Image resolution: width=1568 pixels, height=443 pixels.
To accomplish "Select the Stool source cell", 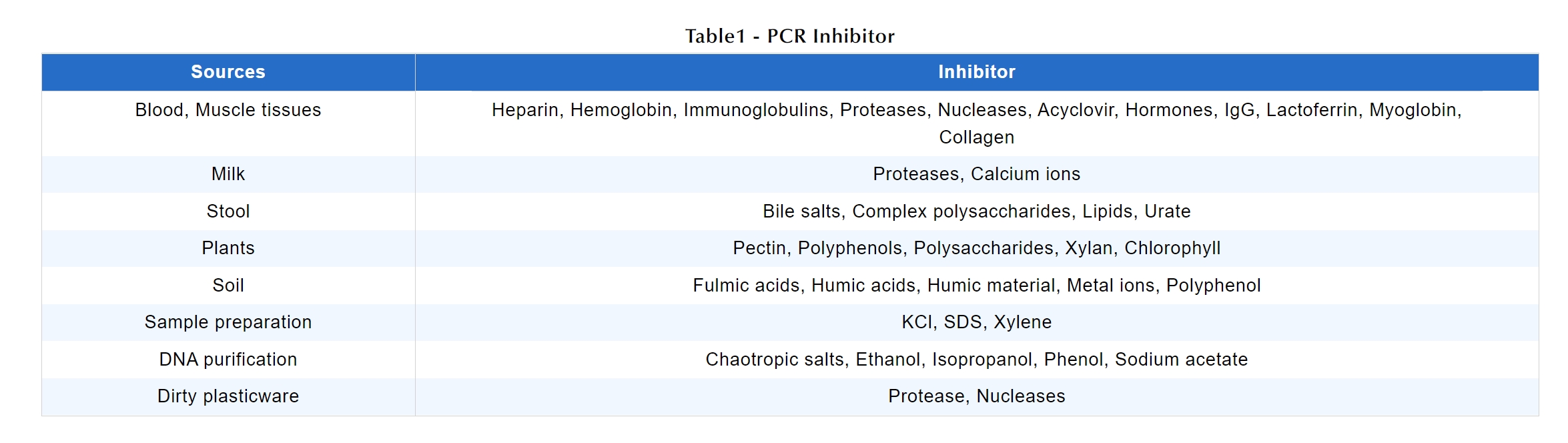I will [228, 211].
